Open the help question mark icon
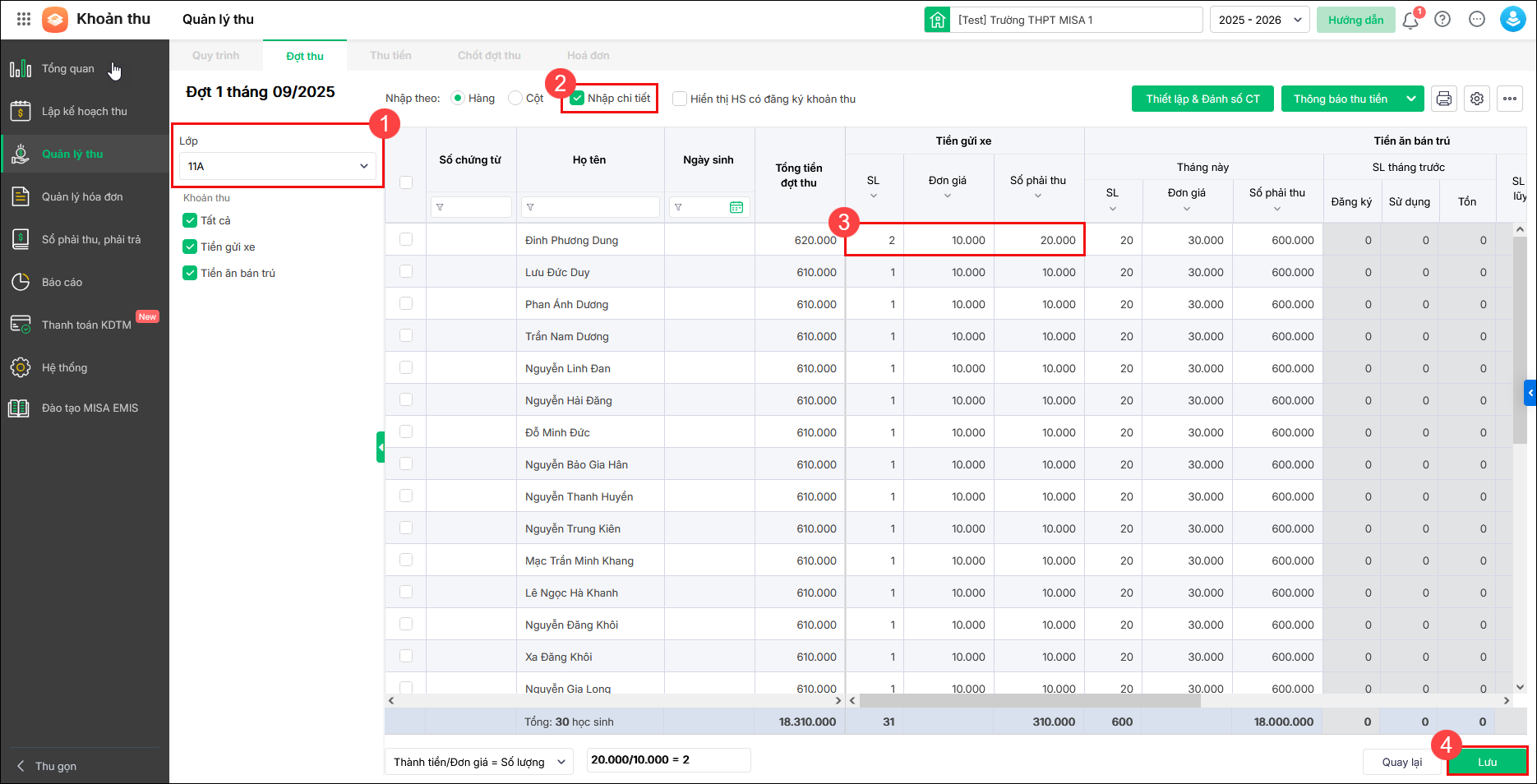 pos(1442,20)
